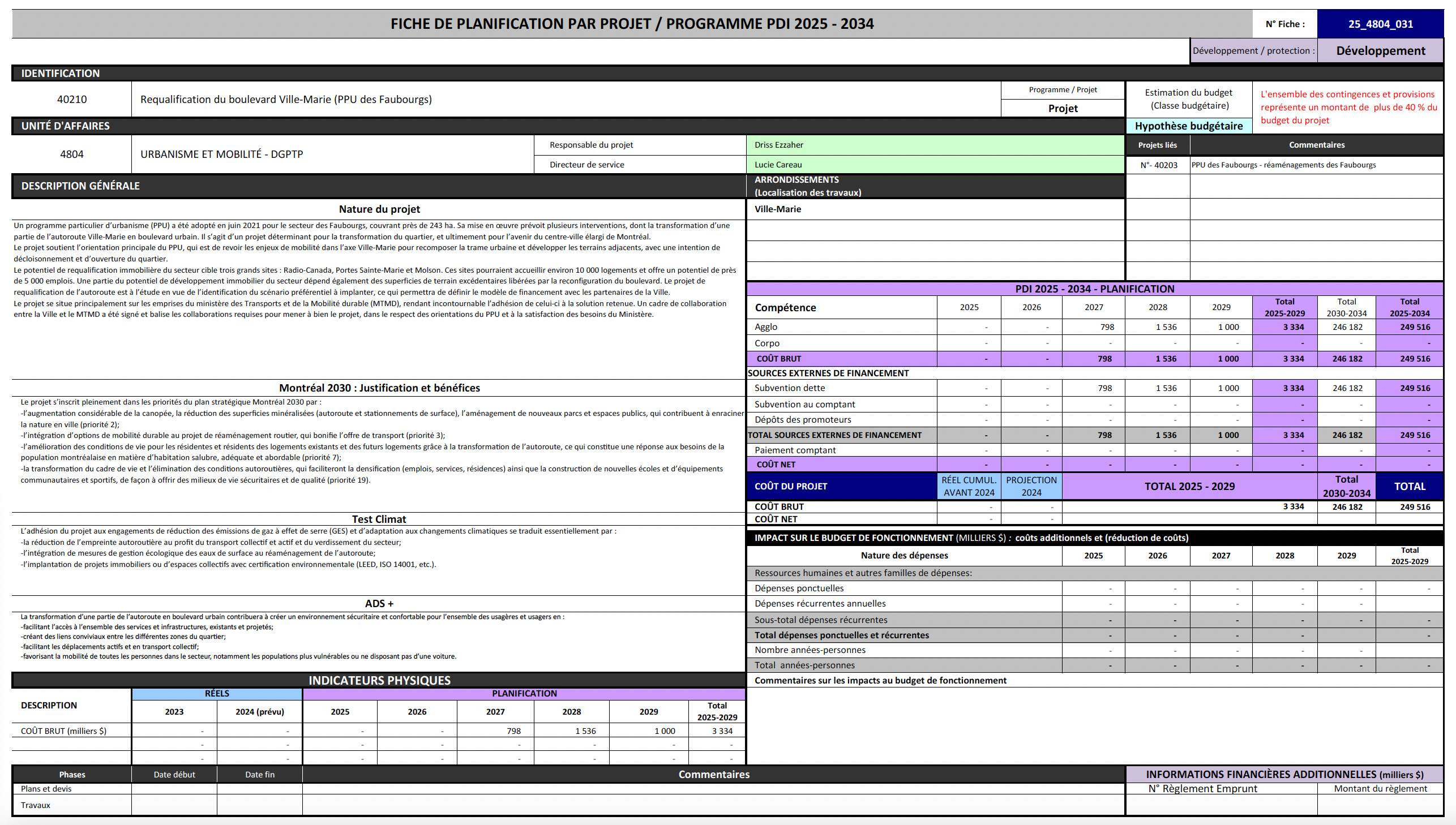The height and width of the screenshot is (825, 1456).
Task: Click the red contingences warning note
Action: click(1348, 107)
